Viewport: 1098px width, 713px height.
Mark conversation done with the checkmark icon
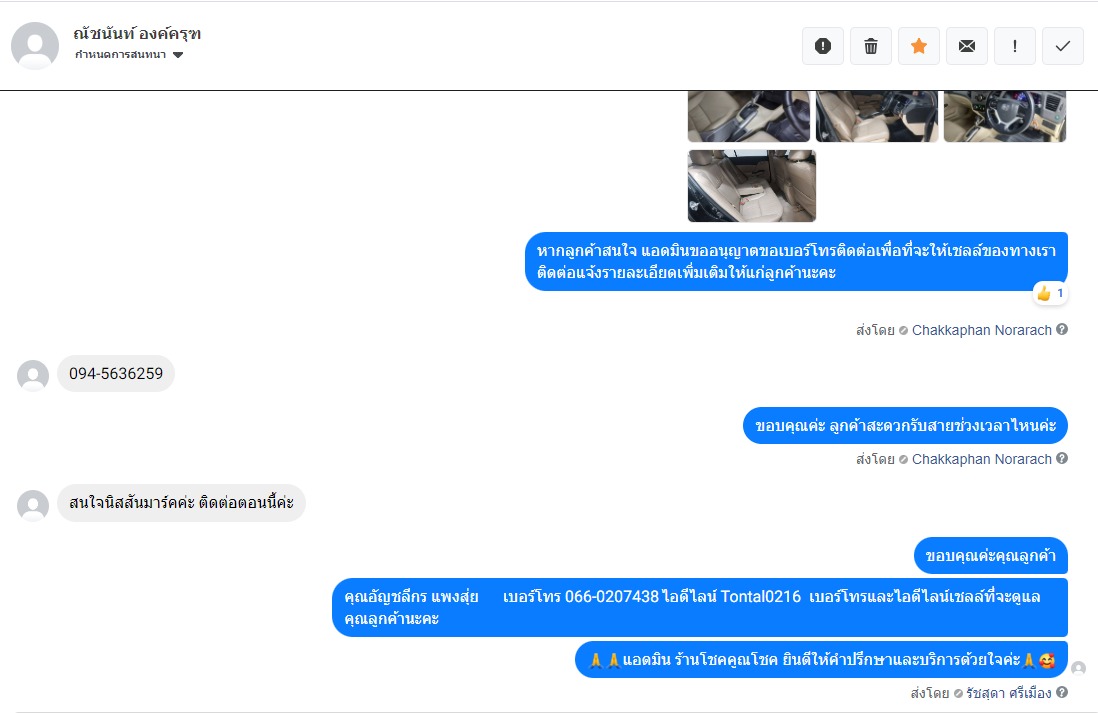pos(1062,46)
